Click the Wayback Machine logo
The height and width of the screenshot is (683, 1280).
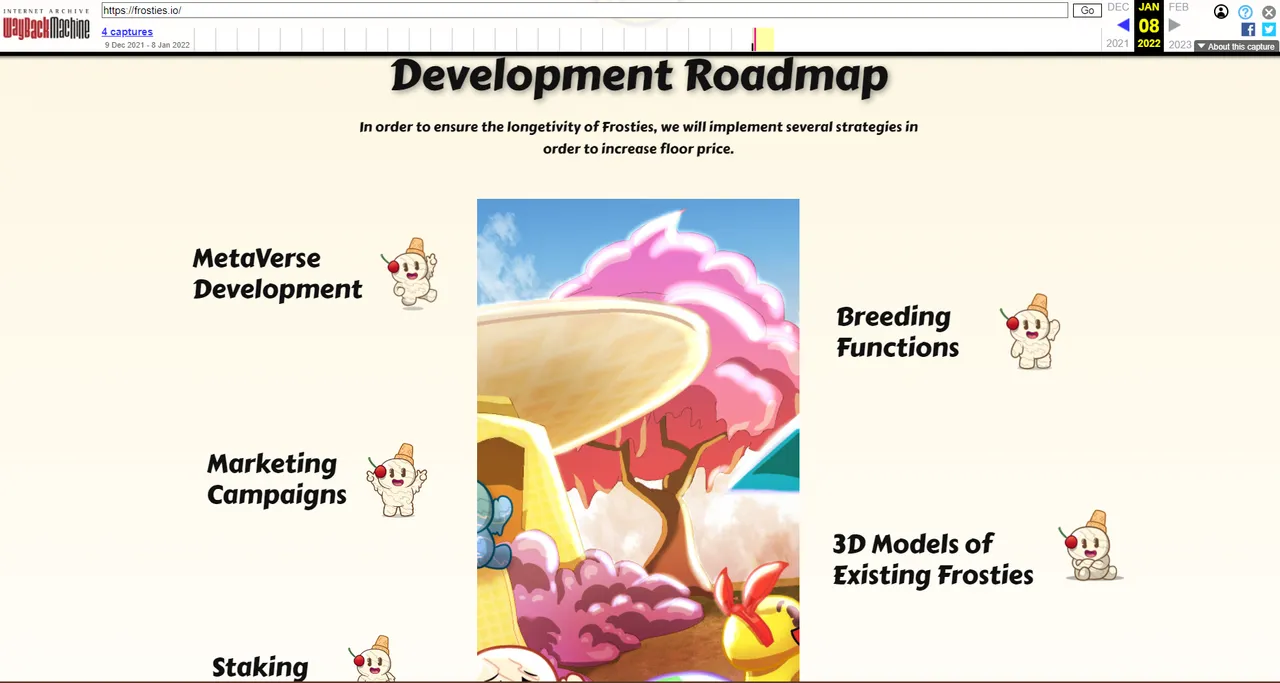click(x=46, y=25)
